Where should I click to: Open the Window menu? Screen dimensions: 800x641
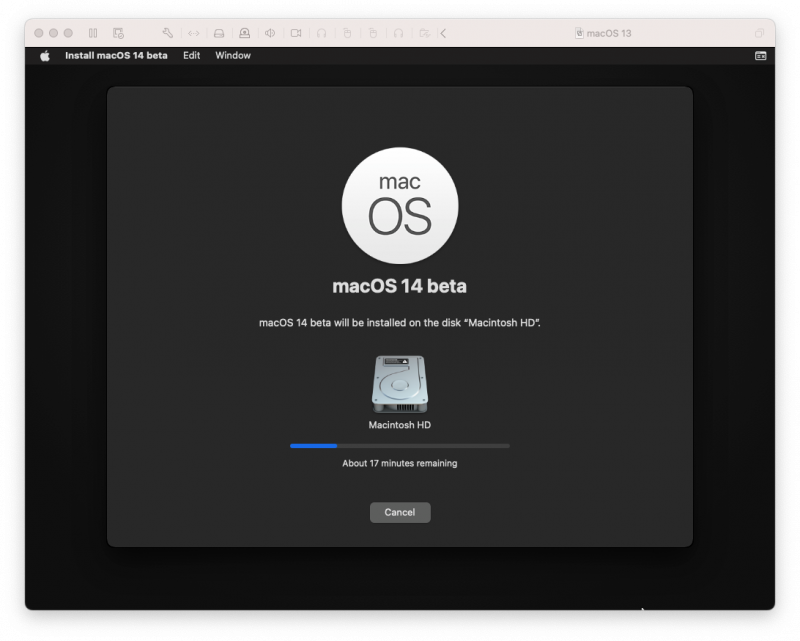tap(233, 56)
